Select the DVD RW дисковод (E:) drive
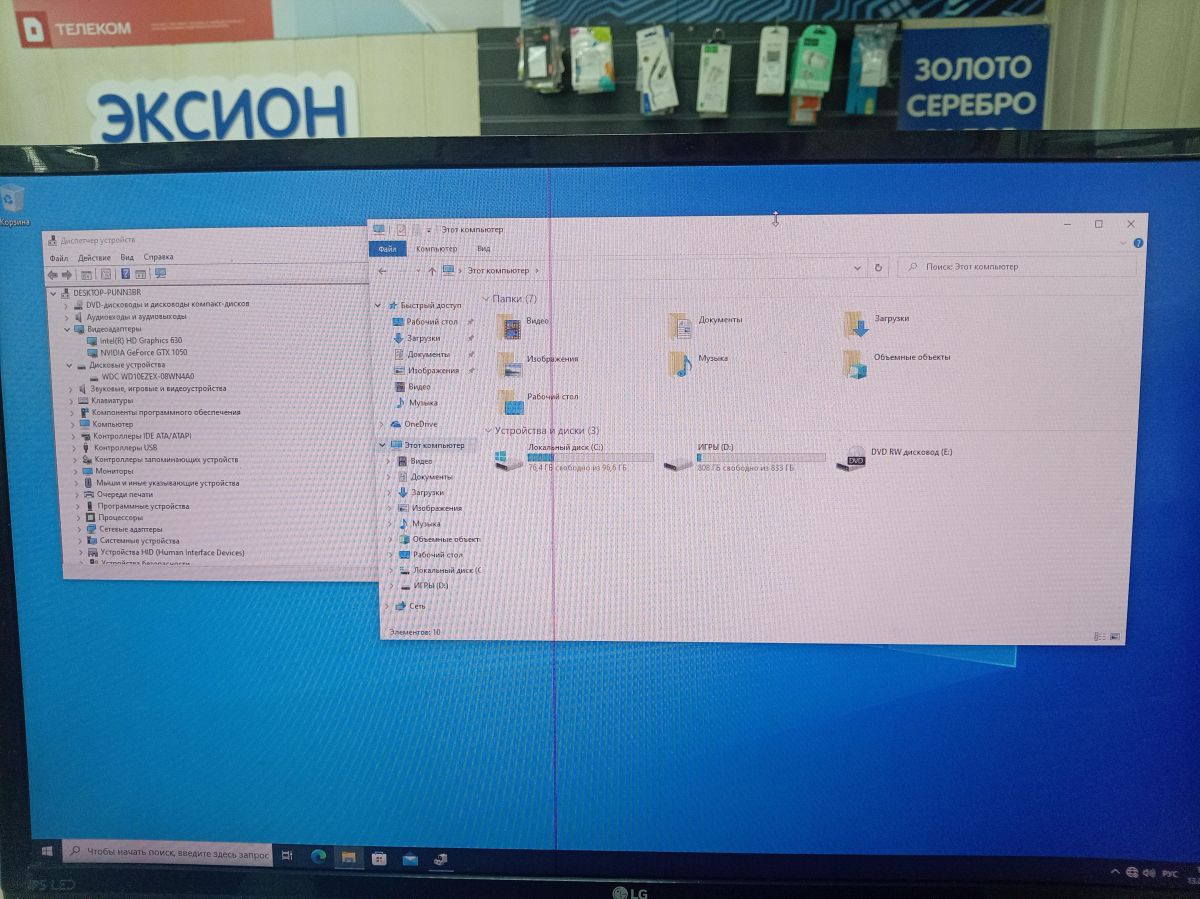Screen dimensions: 1200x899 tap(851, 457)
